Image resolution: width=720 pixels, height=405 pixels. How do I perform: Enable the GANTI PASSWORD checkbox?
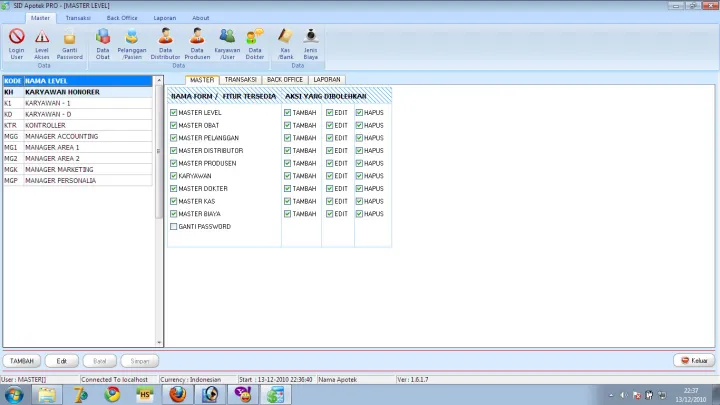174,226
